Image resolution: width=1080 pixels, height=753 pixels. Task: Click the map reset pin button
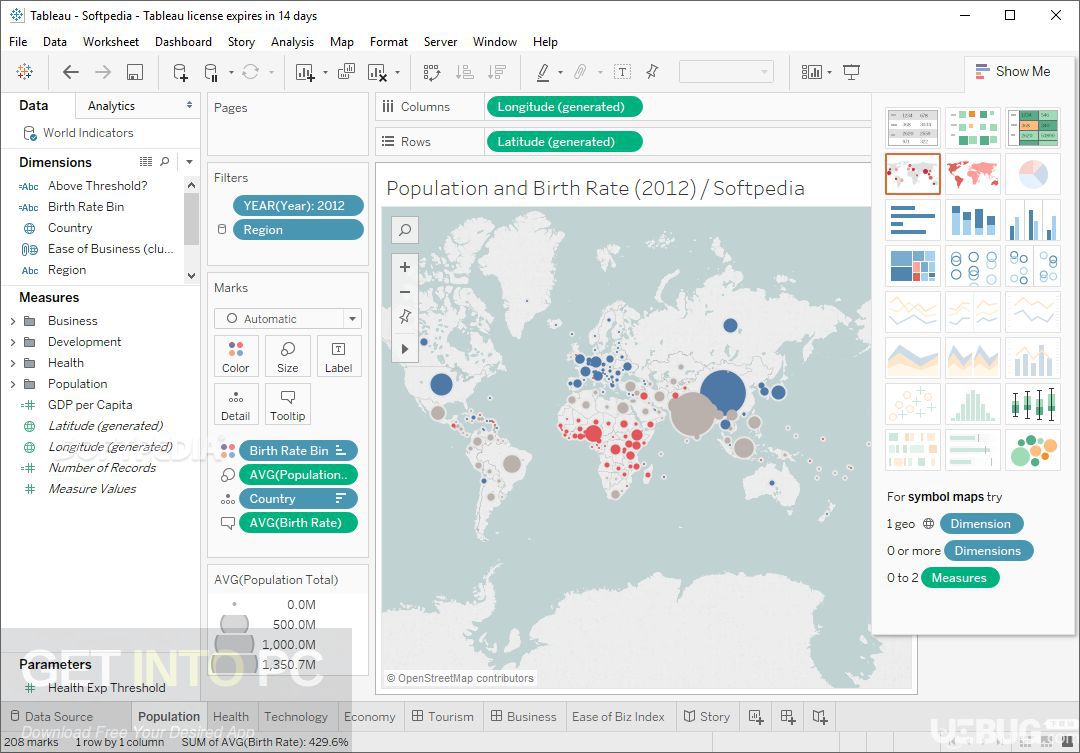coord(405,316)
